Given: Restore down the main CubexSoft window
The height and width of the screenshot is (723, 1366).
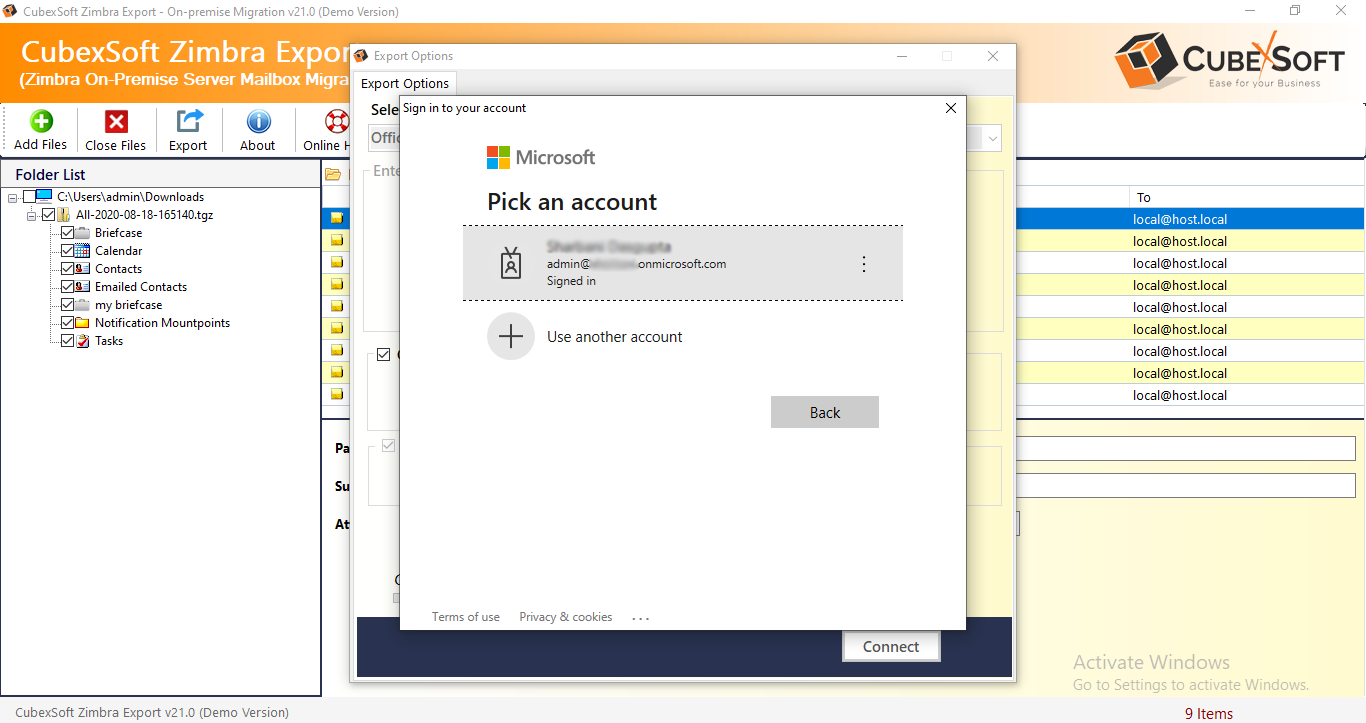Looking at the screenshot, I should [1295, 11].
